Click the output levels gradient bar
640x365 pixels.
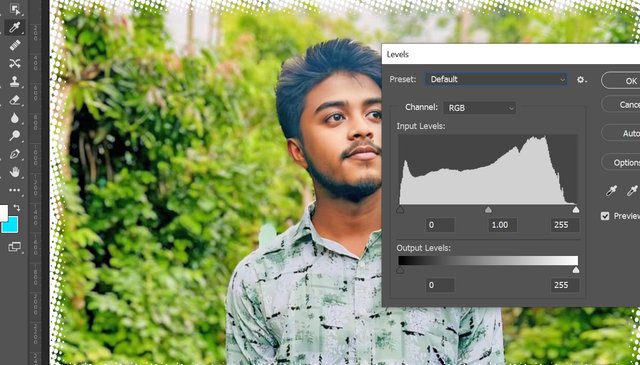[x=488, y=261]
